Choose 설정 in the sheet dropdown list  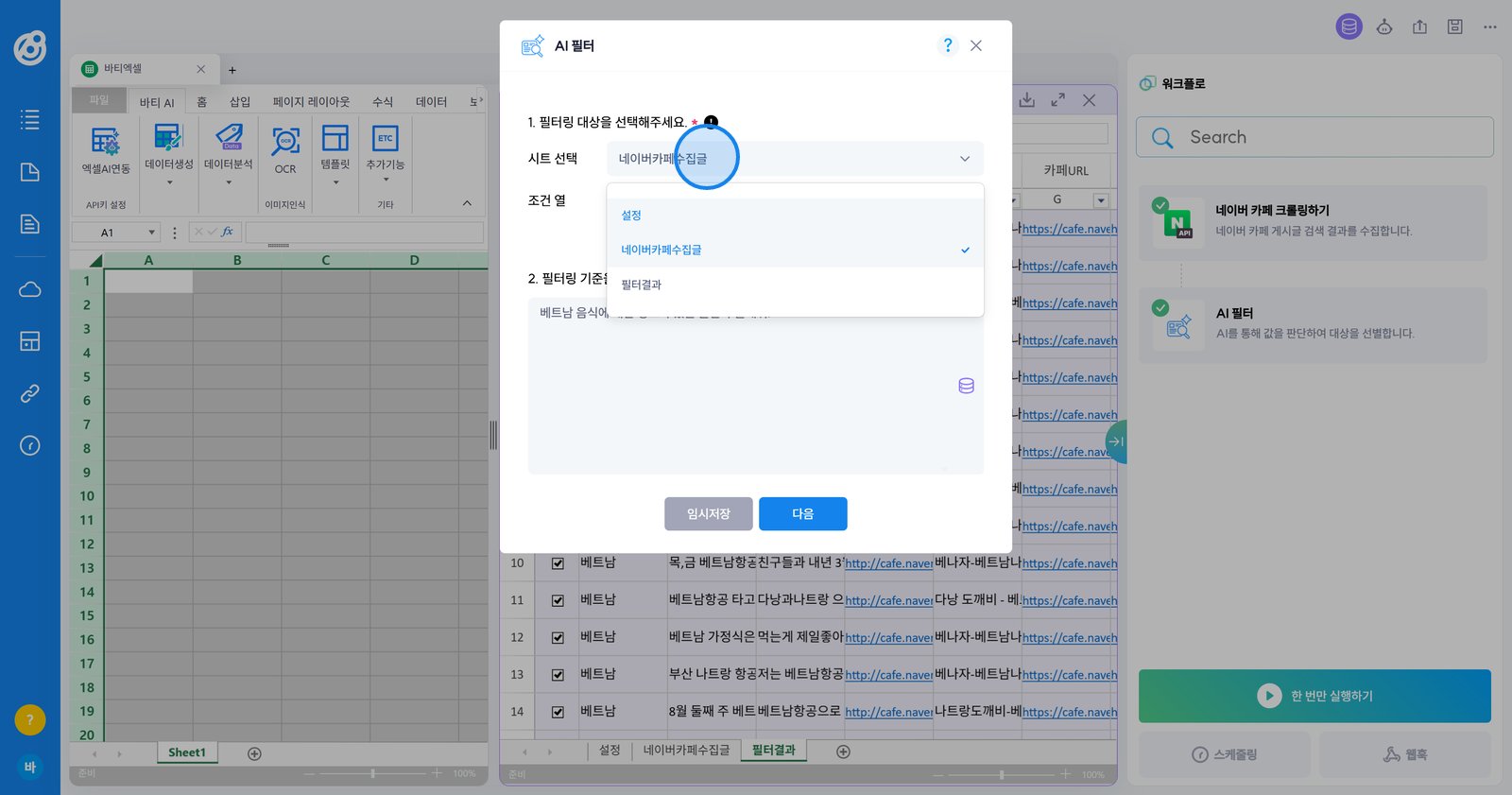coord(795,216)
